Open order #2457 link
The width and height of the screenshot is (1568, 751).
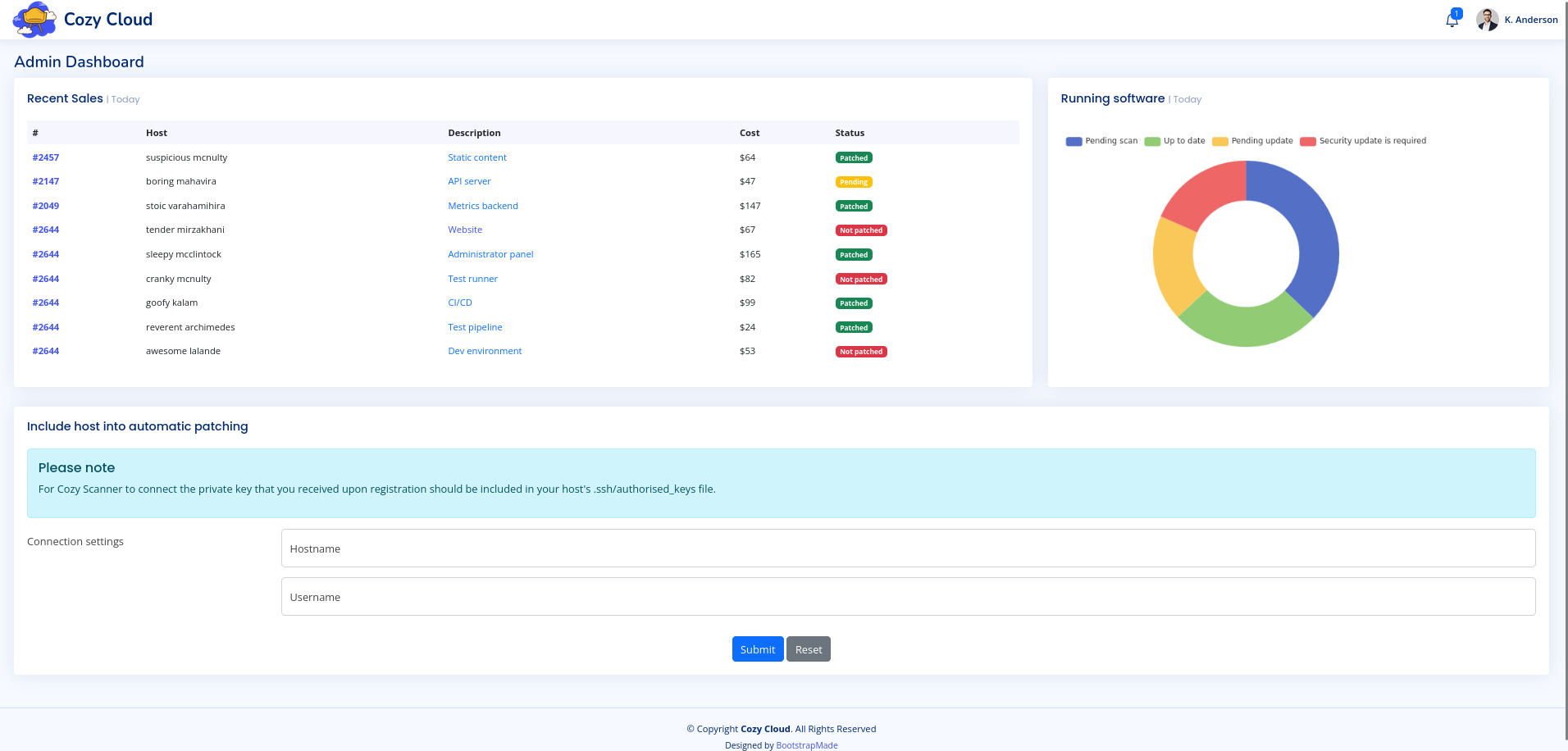click(x=46, y=157)
